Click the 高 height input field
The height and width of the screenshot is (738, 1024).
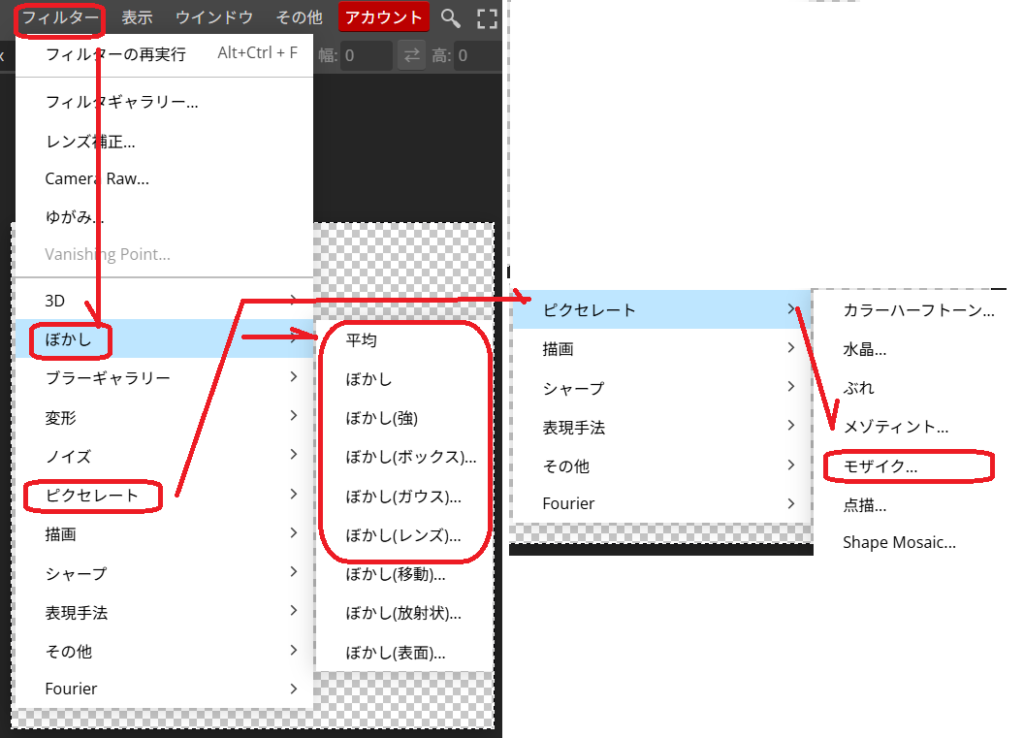click(x=478, y=56)
